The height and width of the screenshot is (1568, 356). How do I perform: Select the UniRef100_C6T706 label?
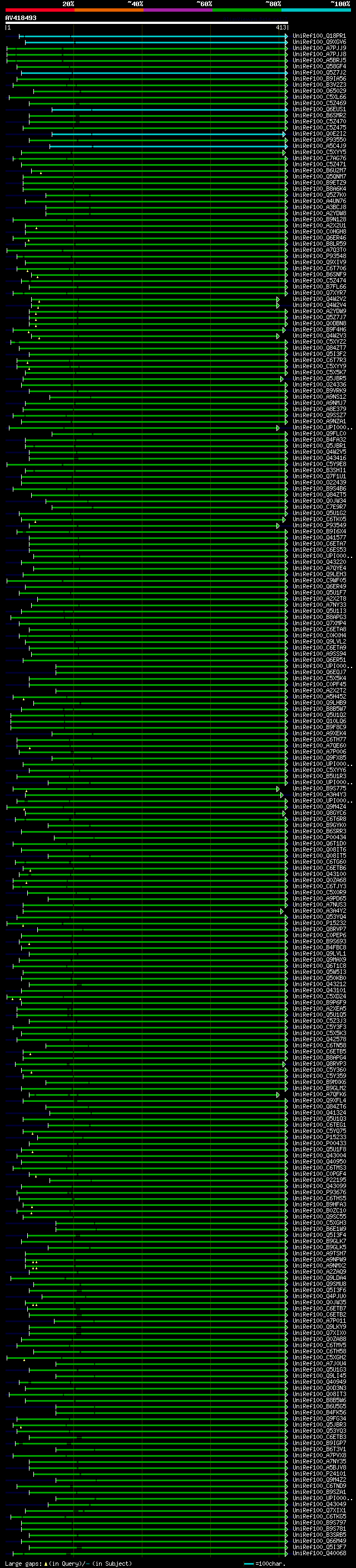tap(319, 269)
